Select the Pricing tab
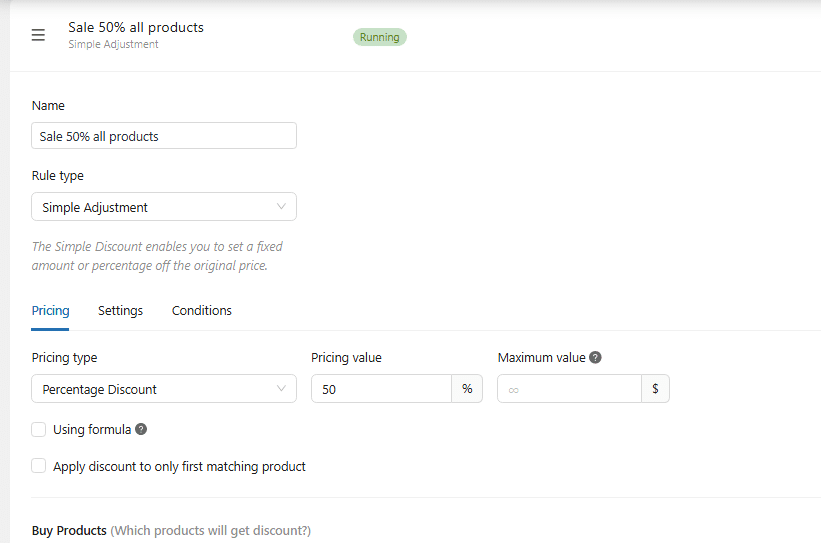The image size is (821, 543). 50,311
